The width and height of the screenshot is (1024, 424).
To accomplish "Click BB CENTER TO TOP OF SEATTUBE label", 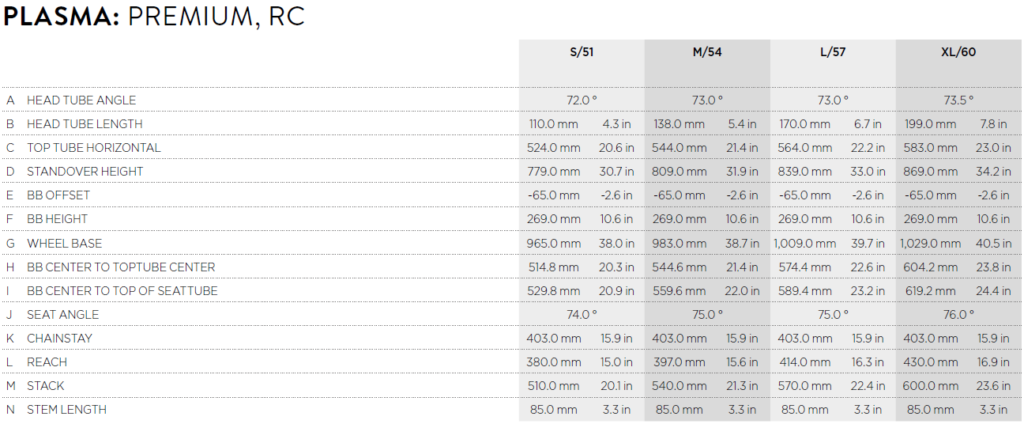I will pyautogui.click(x=122, y=290).
